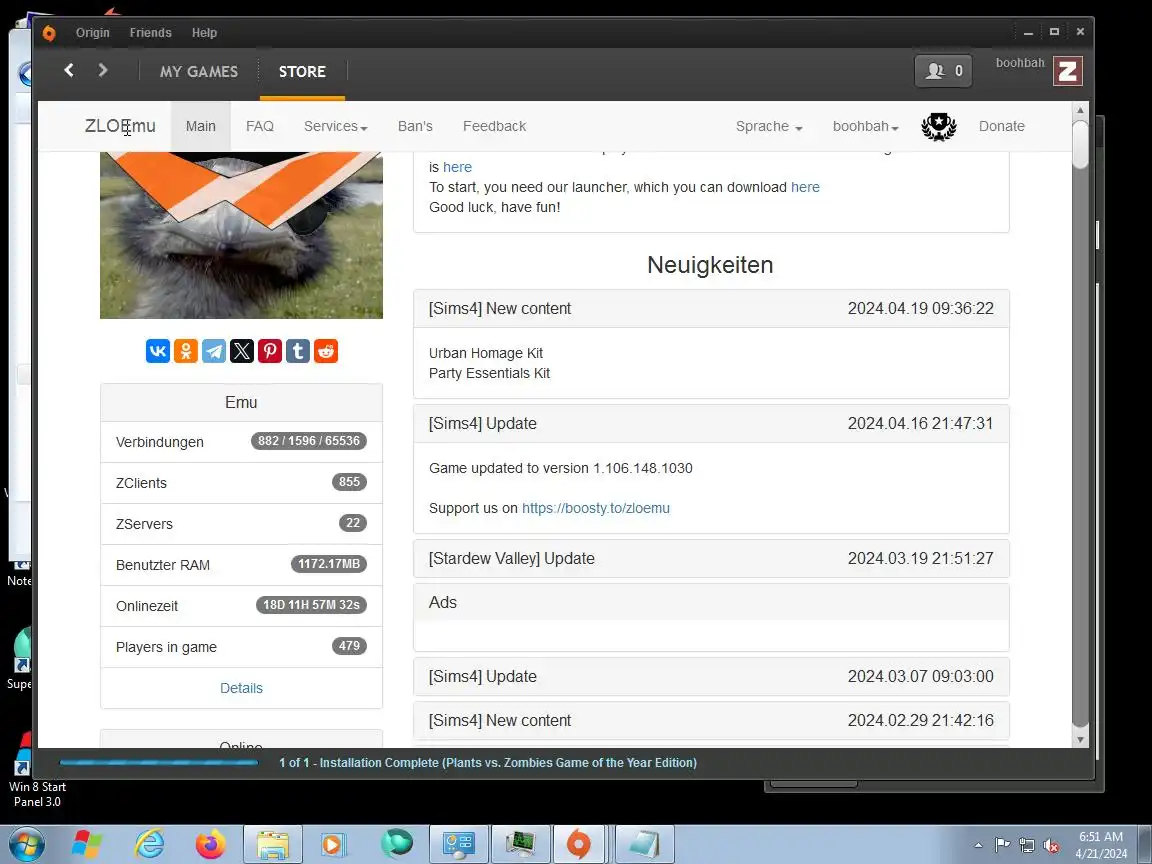Expand the [Stardew Valley] Update news
The image size is (1152, 864).
(711, 558)
